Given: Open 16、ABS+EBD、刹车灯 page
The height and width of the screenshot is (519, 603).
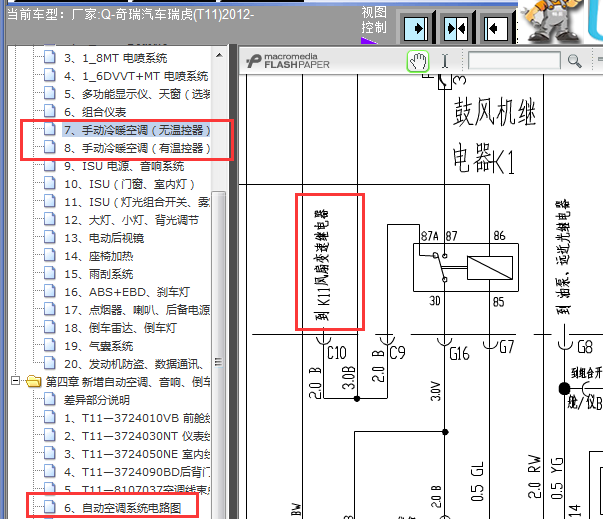Looking at the screenshot, I should click(x=127, y=292).
